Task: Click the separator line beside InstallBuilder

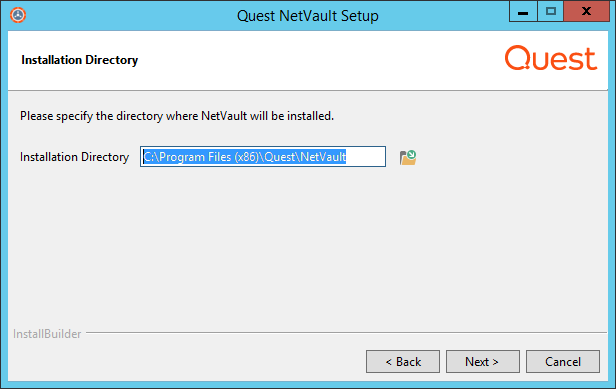Action: (346, 333)
